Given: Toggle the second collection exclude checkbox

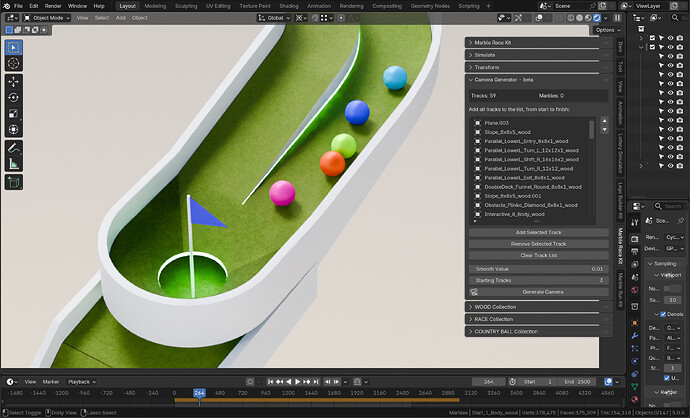Looking at the screenshot, I should coord(653,47).
